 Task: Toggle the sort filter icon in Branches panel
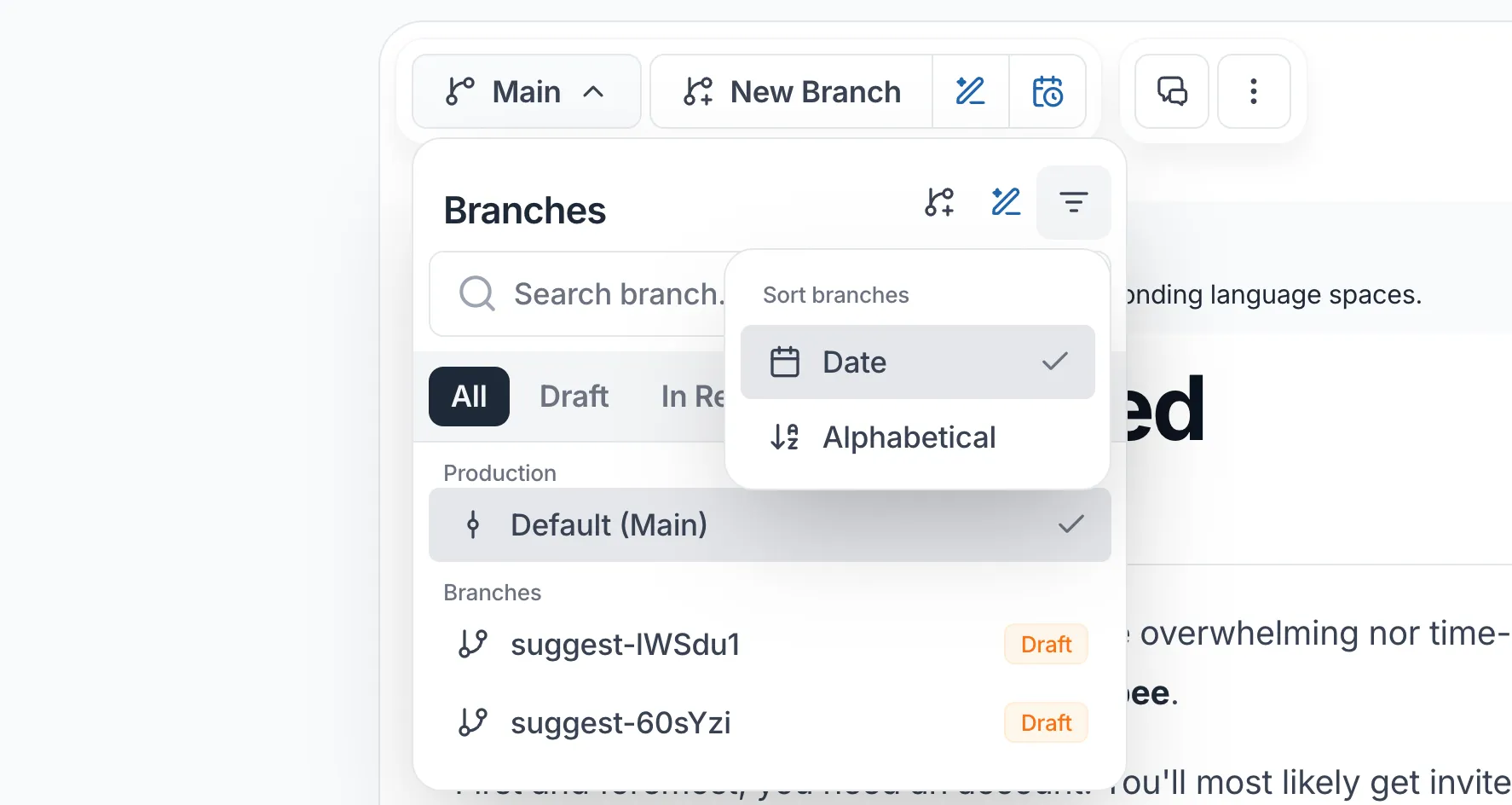point(1073,202)
